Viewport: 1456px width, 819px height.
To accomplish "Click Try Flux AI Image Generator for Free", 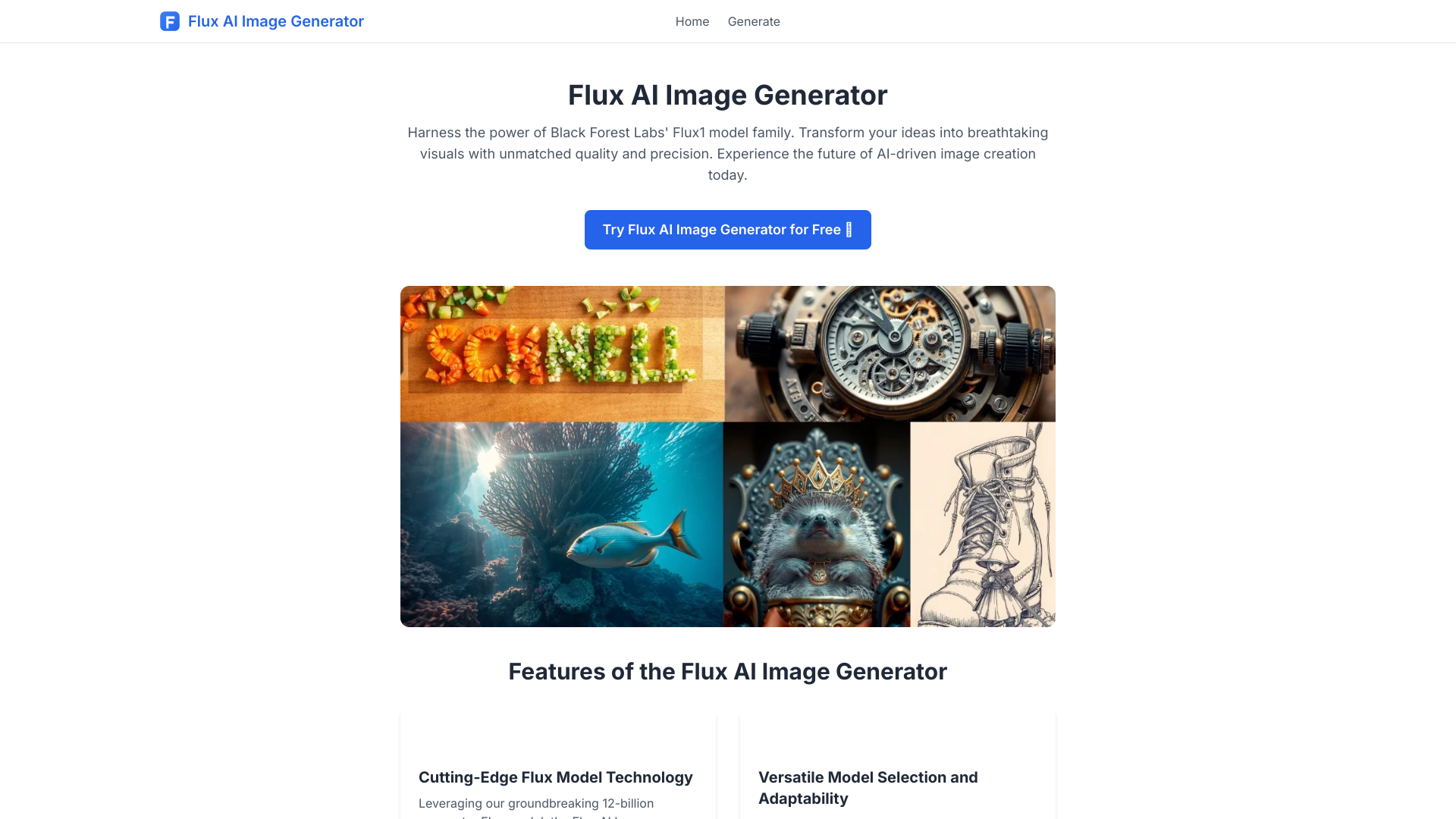I will 728,229.
